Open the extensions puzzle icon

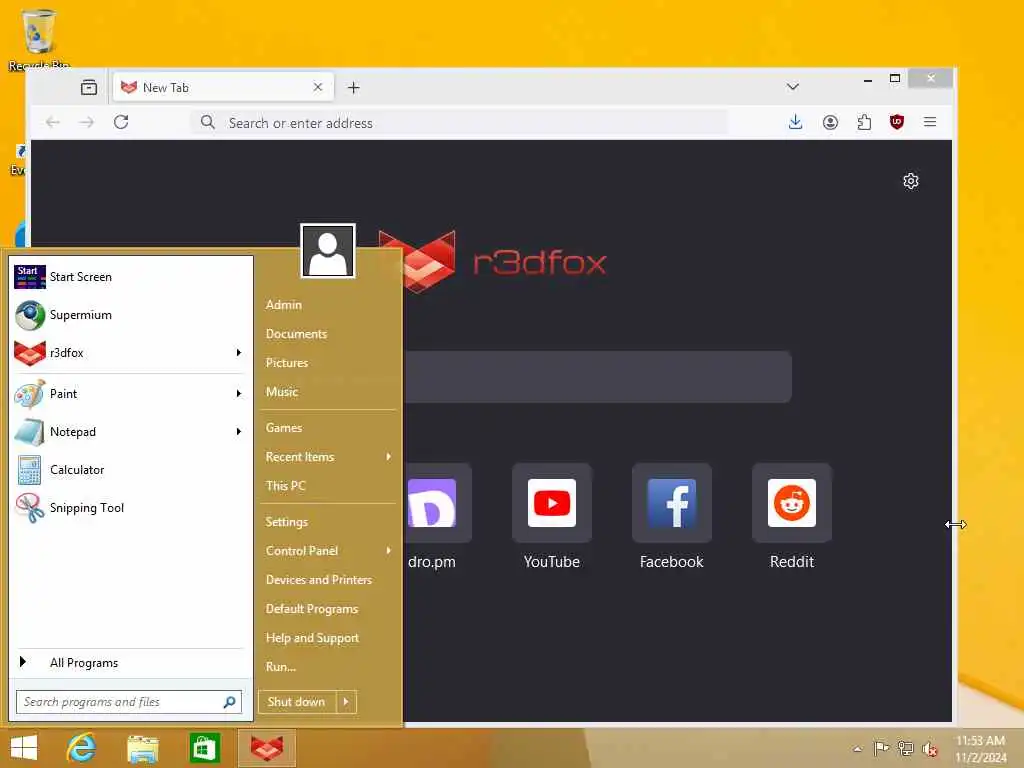coord(864,122)
